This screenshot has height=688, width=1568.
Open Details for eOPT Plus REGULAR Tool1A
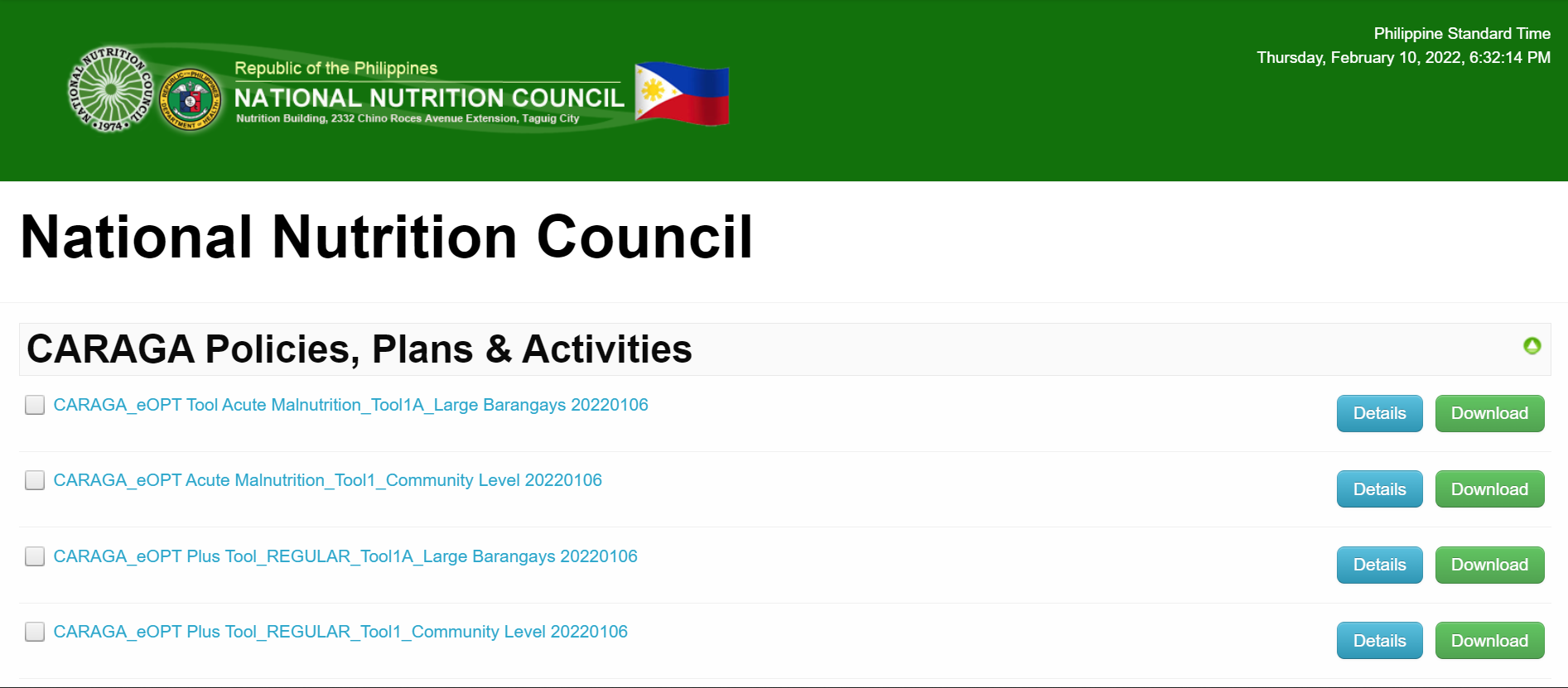1379,565
